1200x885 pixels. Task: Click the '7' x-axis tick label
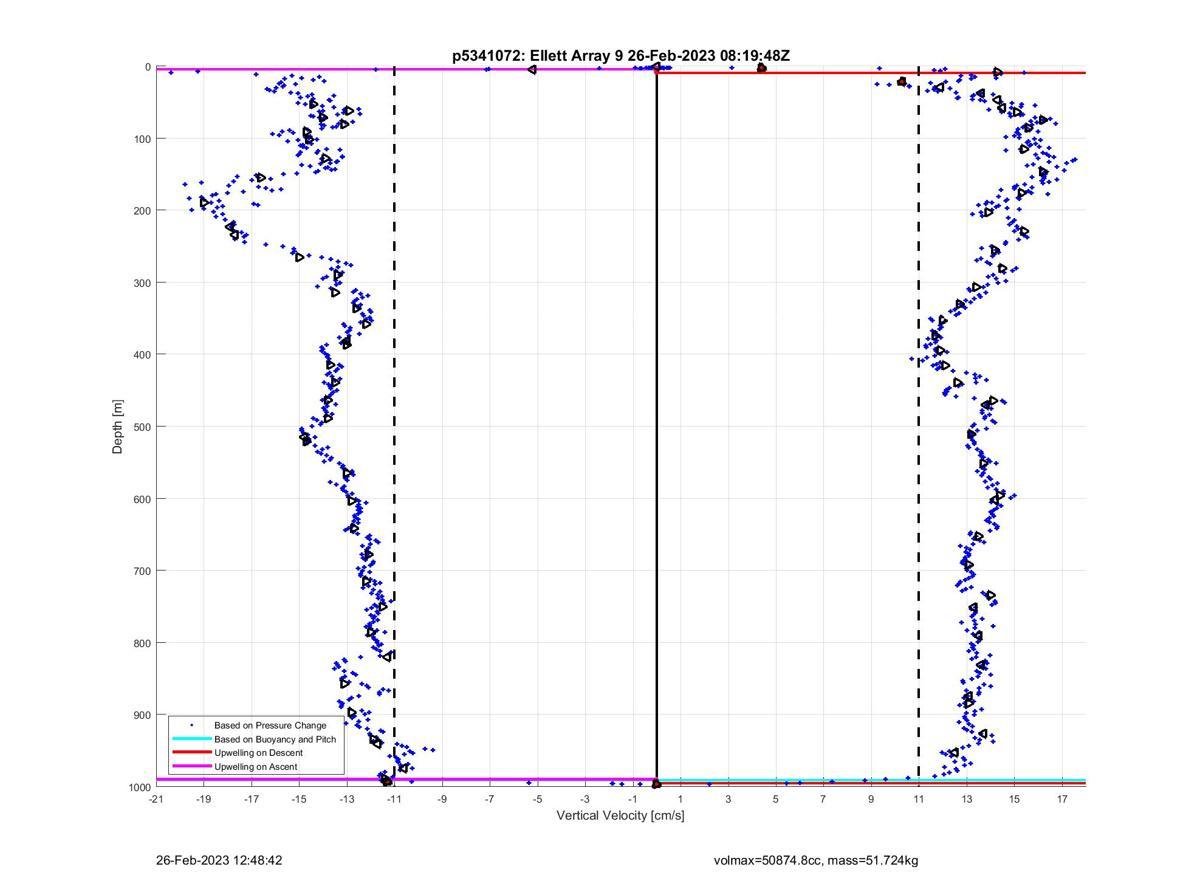pos(823,799)
